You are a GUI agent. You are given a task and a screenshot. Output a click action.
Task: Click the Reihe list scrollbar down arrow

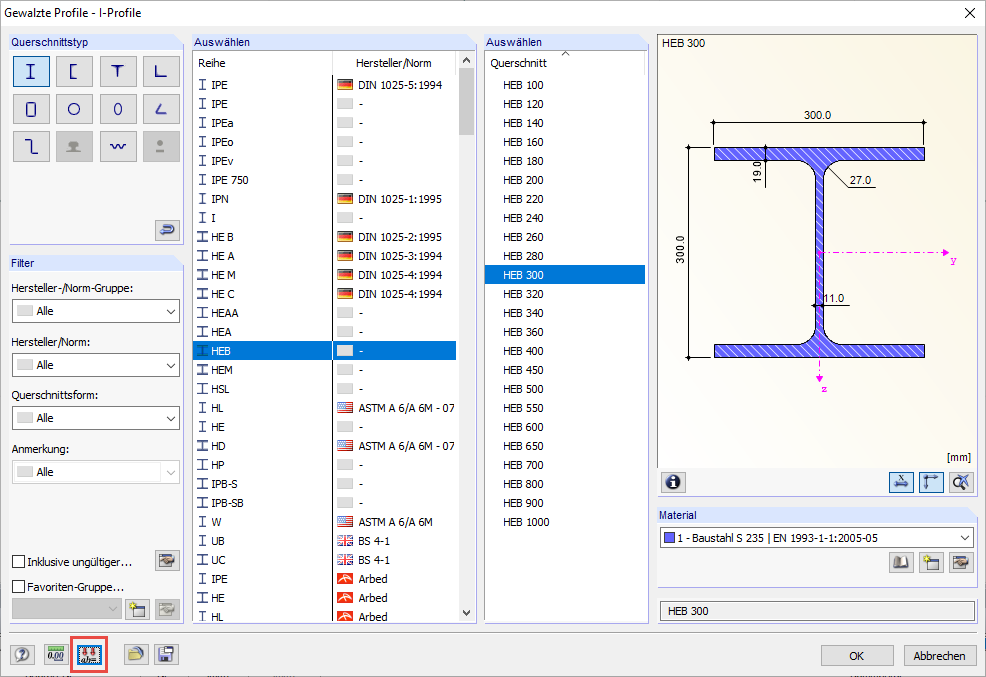coord(466,612)
